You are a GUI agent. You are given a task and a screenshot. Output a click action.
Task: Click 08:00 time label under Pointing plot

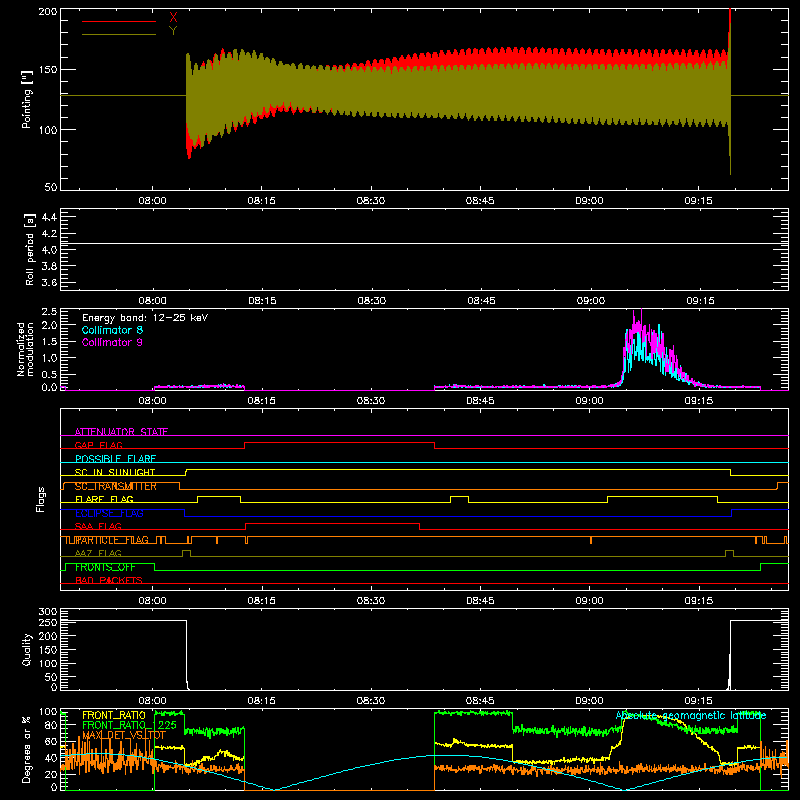(x=153, y=201)
